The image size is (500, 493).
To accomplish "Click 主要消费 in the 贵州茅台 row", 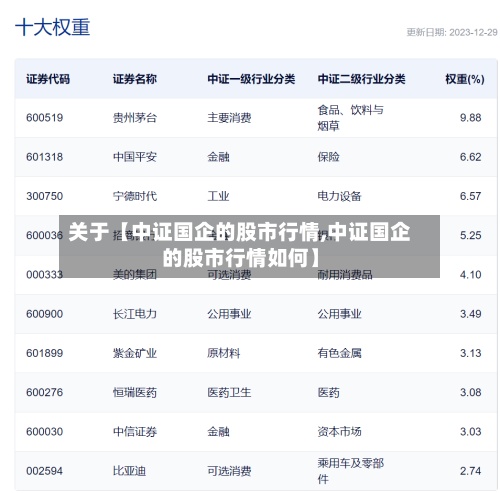I will pyautogui.click(x=229, y=118).
